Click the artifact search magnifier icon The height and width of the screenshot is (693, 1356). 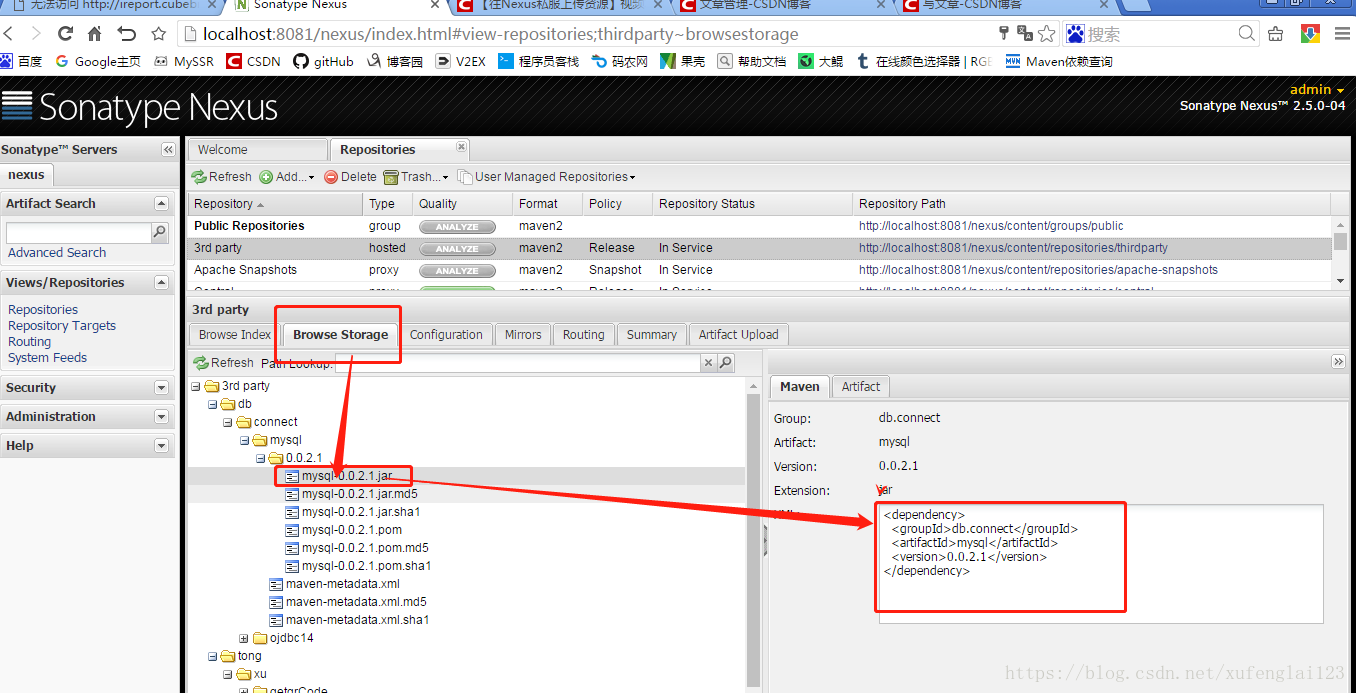click(x=160, y=232)
